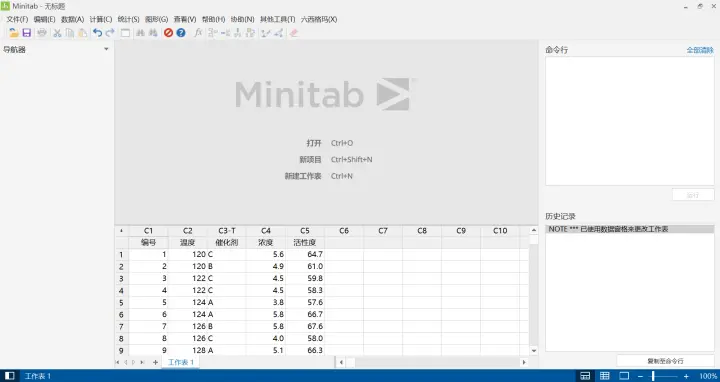Click the Cut scissors icon

[57, 33]
